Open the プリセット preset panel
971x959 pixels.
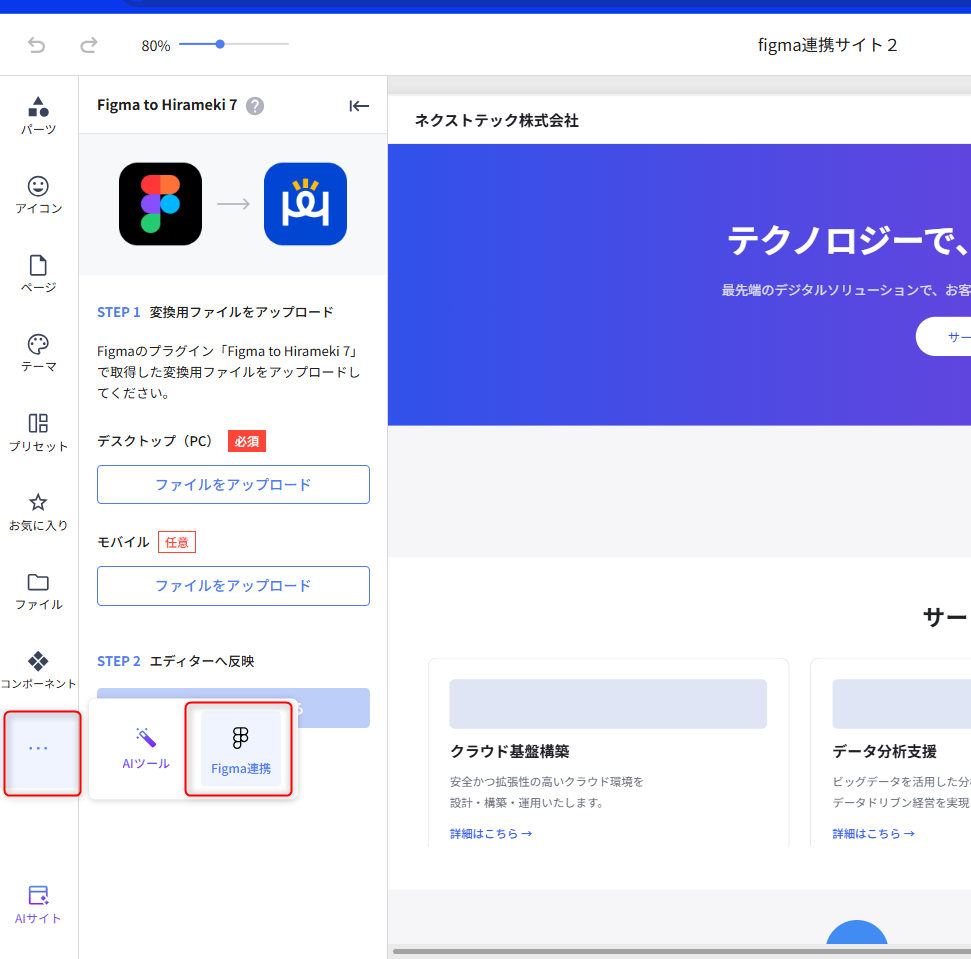pyautogui.click(x=38, y=432)
